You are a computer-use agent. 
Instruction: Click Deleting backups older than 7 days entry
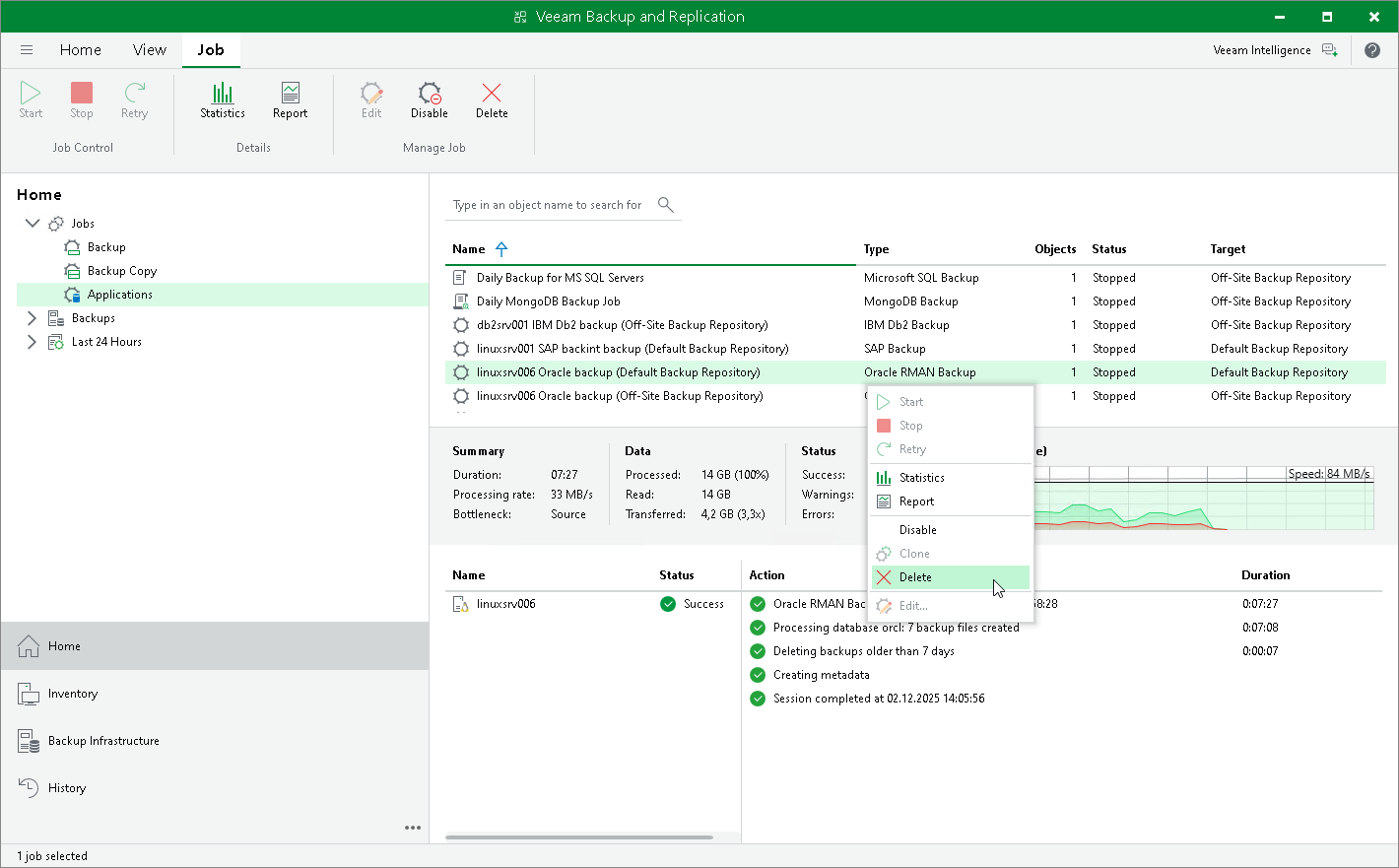[x=863, y=651]
